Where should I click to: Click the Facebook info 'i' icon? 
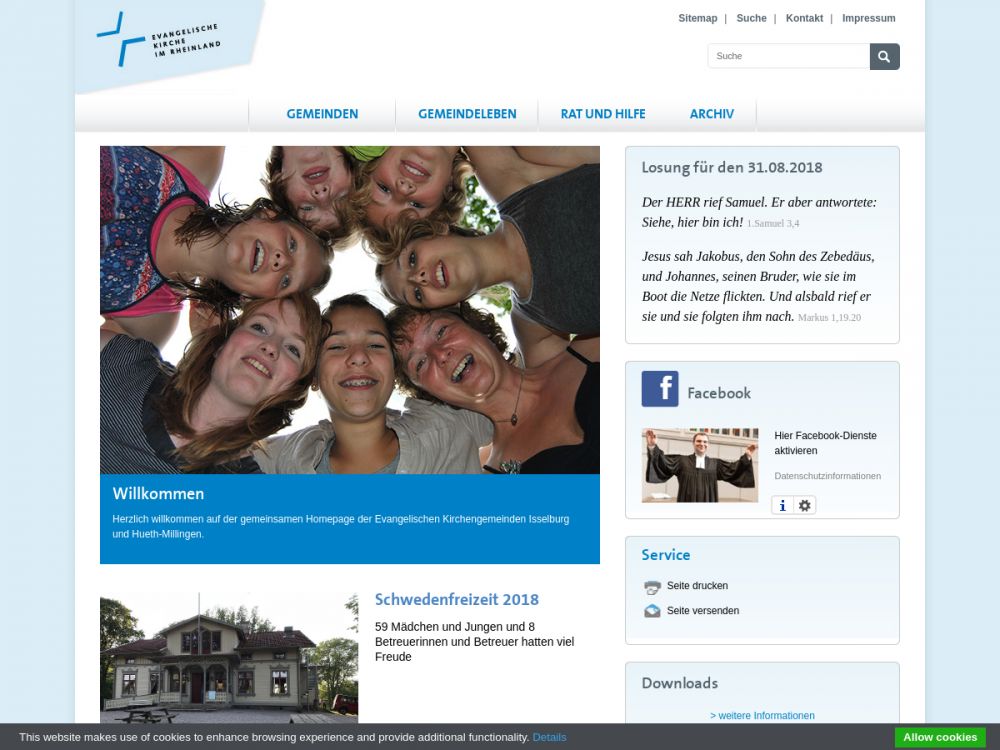click(x=782, y=506)
